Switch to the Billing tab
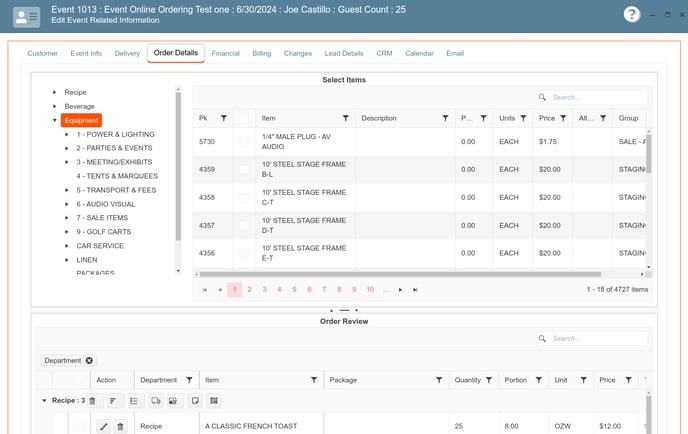The image size is (688, 434). 262,54
